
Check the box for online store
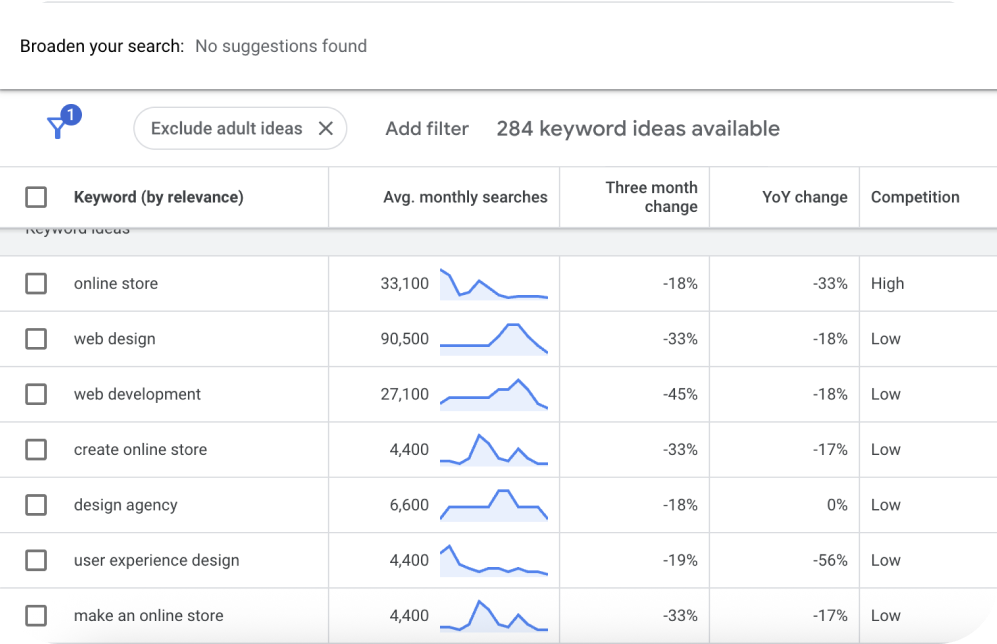tap(36, 284)
